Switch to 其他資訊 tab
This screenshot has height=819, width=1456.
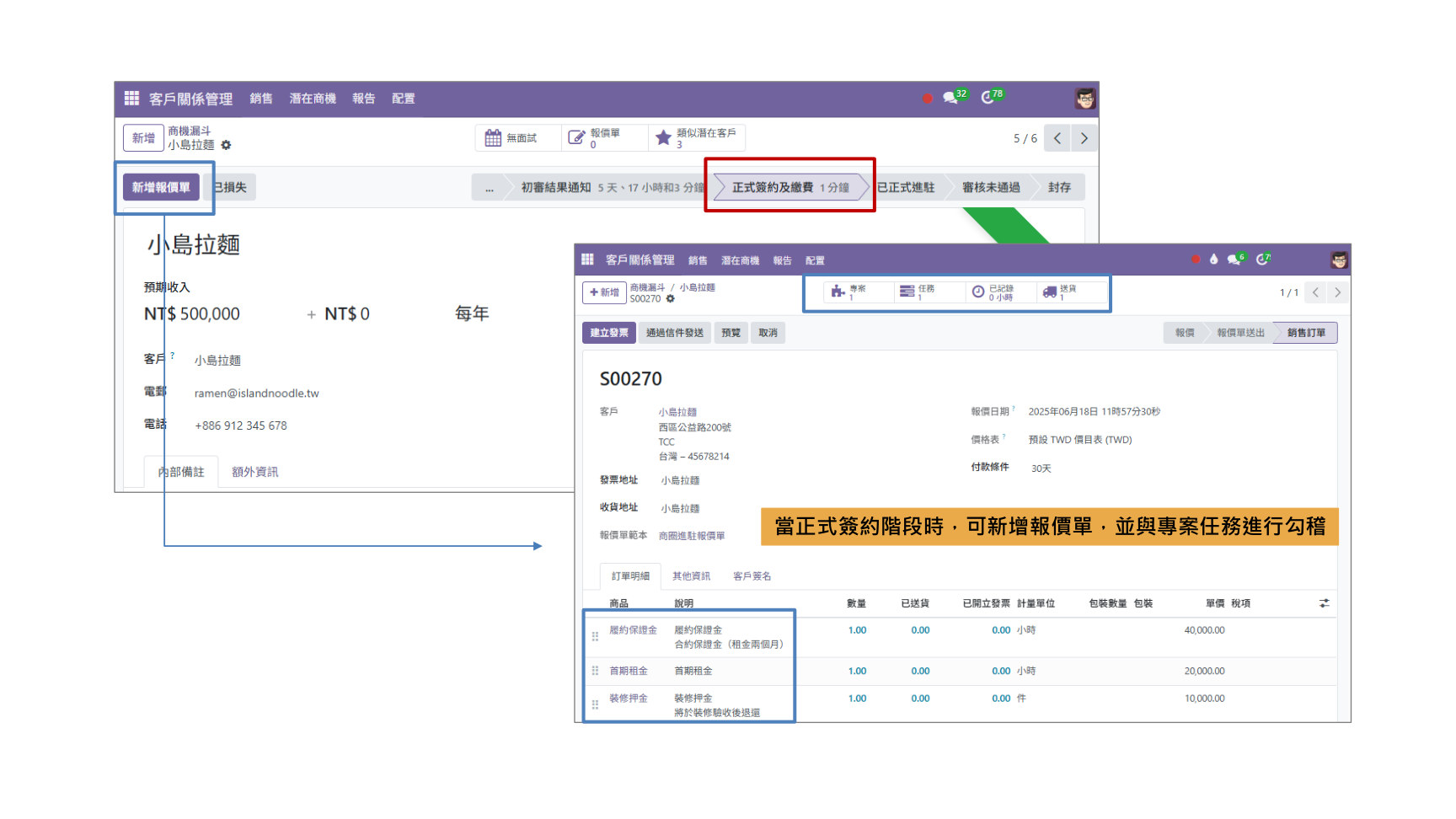(691, 576)
